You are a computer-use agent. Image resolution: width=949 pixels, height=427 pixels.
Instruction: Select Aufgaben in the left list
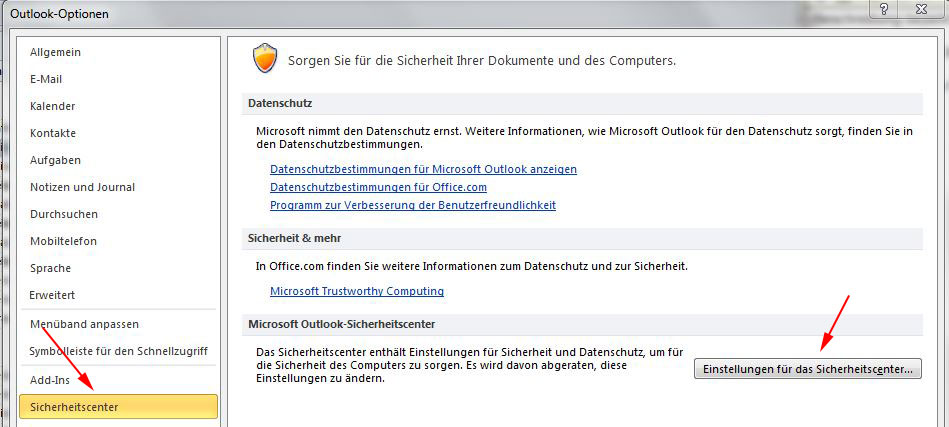[x=55, y=160]
